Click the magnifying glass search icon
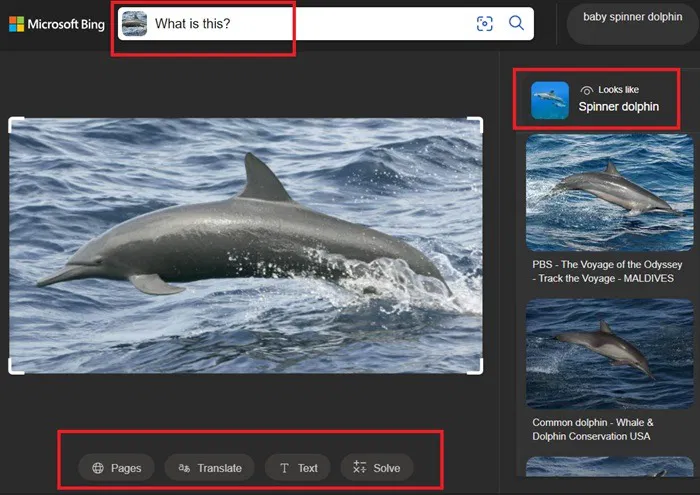Viewport: 700px width, 495px height. pos(516,23)
